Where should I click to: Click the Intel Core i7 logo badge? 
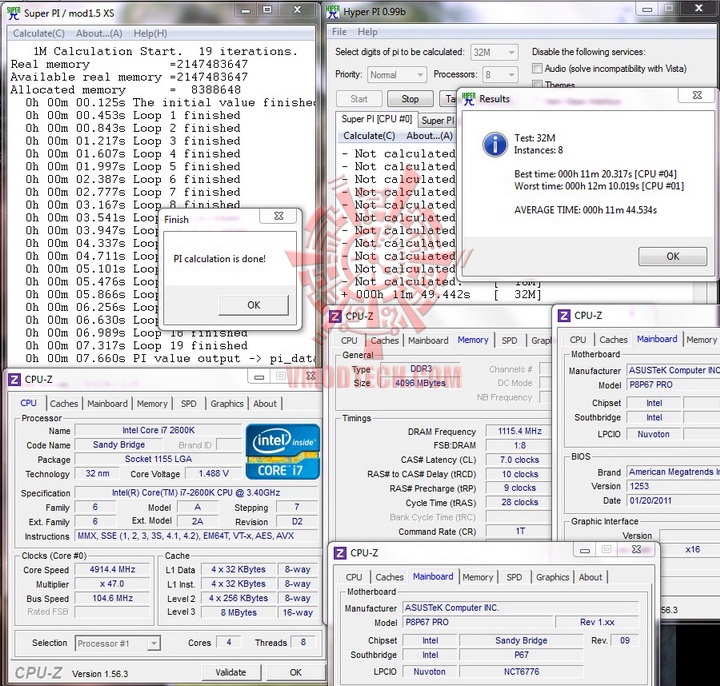pyautogui.click(x=282, y=452)
